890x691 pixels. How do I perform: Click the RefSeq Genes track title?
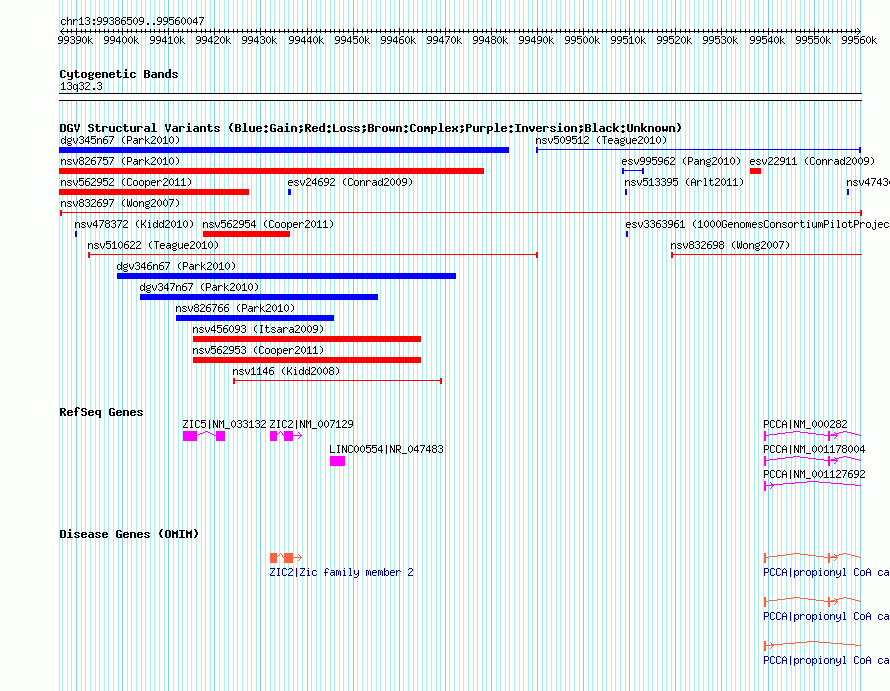click(x=101, y=412)
